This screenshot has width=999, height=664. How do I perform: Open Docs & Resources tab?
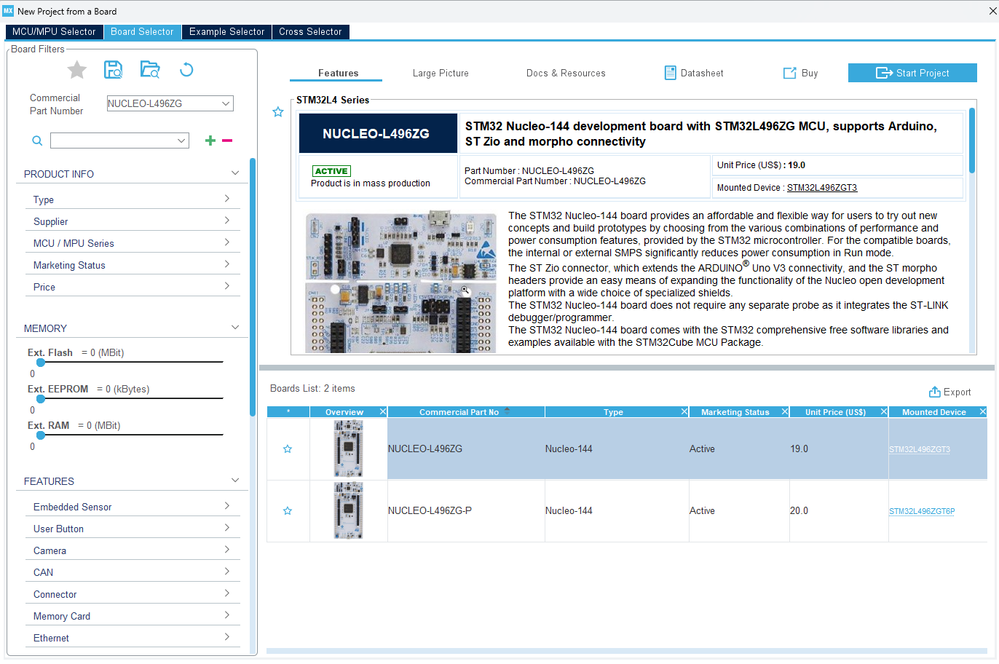click(566, 73)
